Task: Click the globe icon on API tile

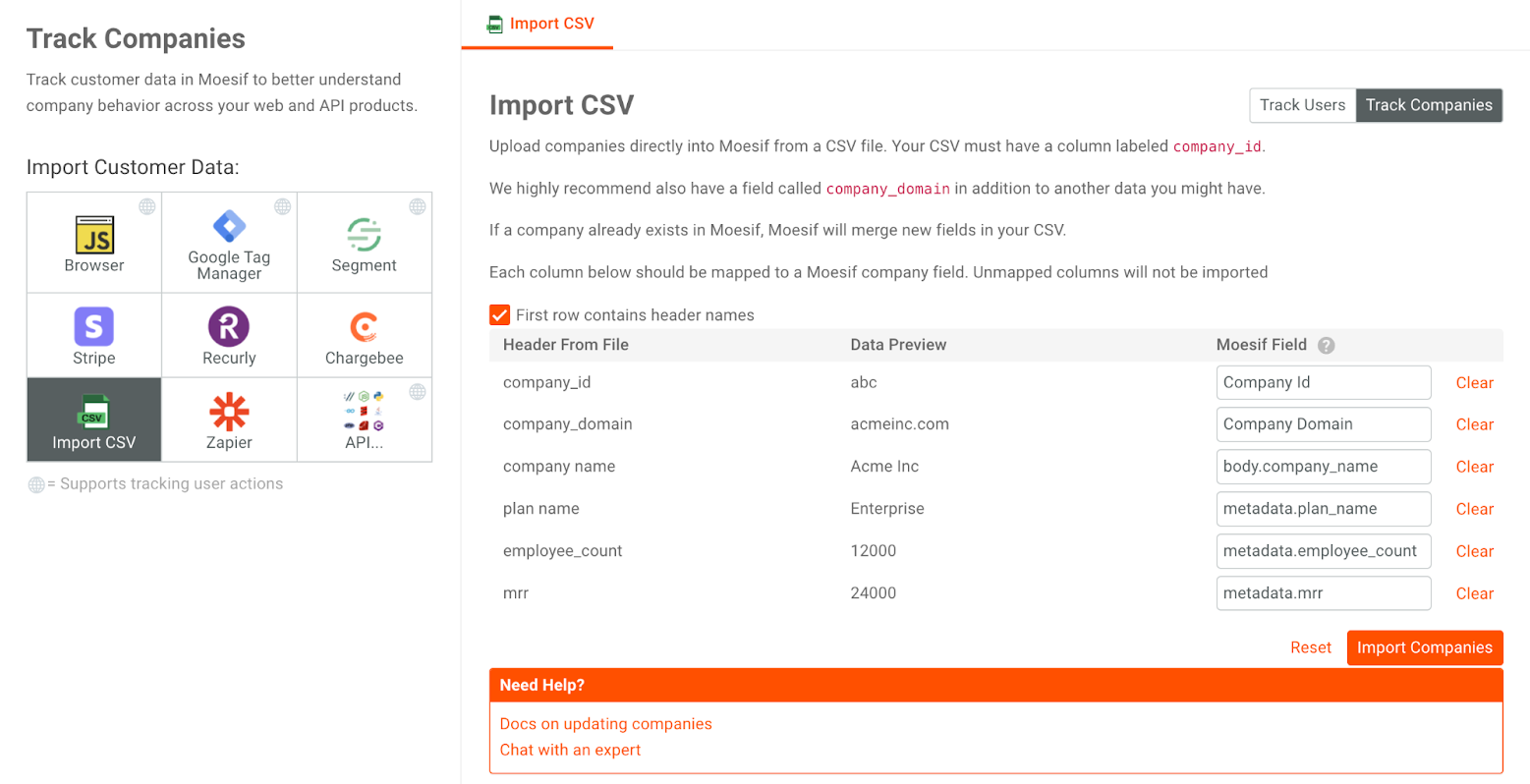Action: coord(418,392)
